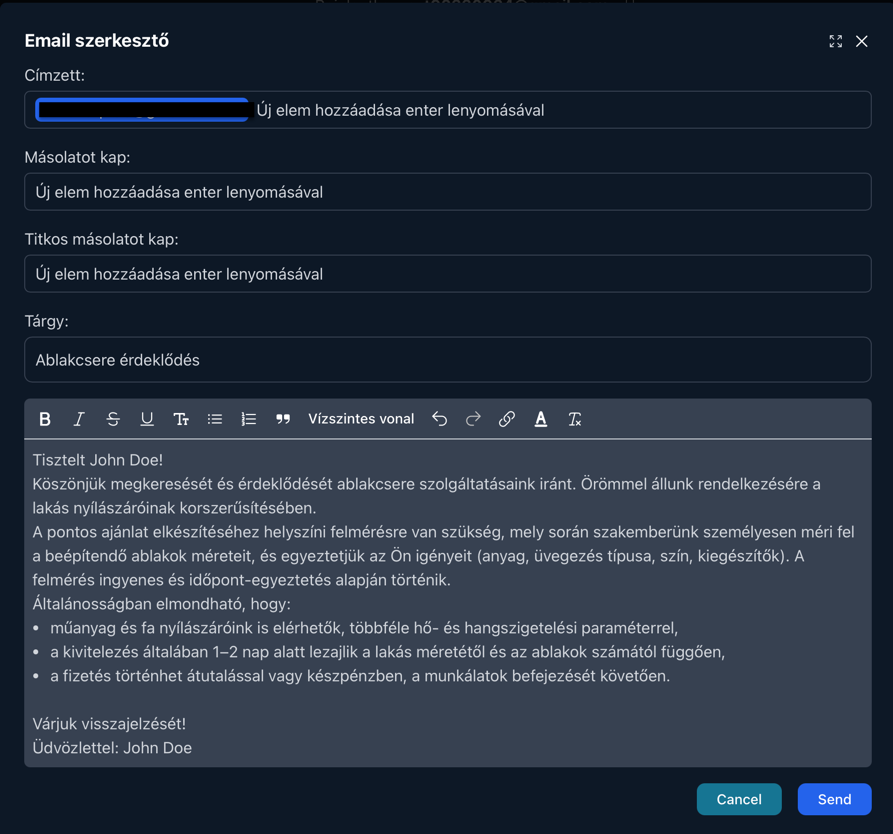The image size is (893, 834).
Task: Insert a Vízszintes vonal horizontal line
Action: point(361,419)
